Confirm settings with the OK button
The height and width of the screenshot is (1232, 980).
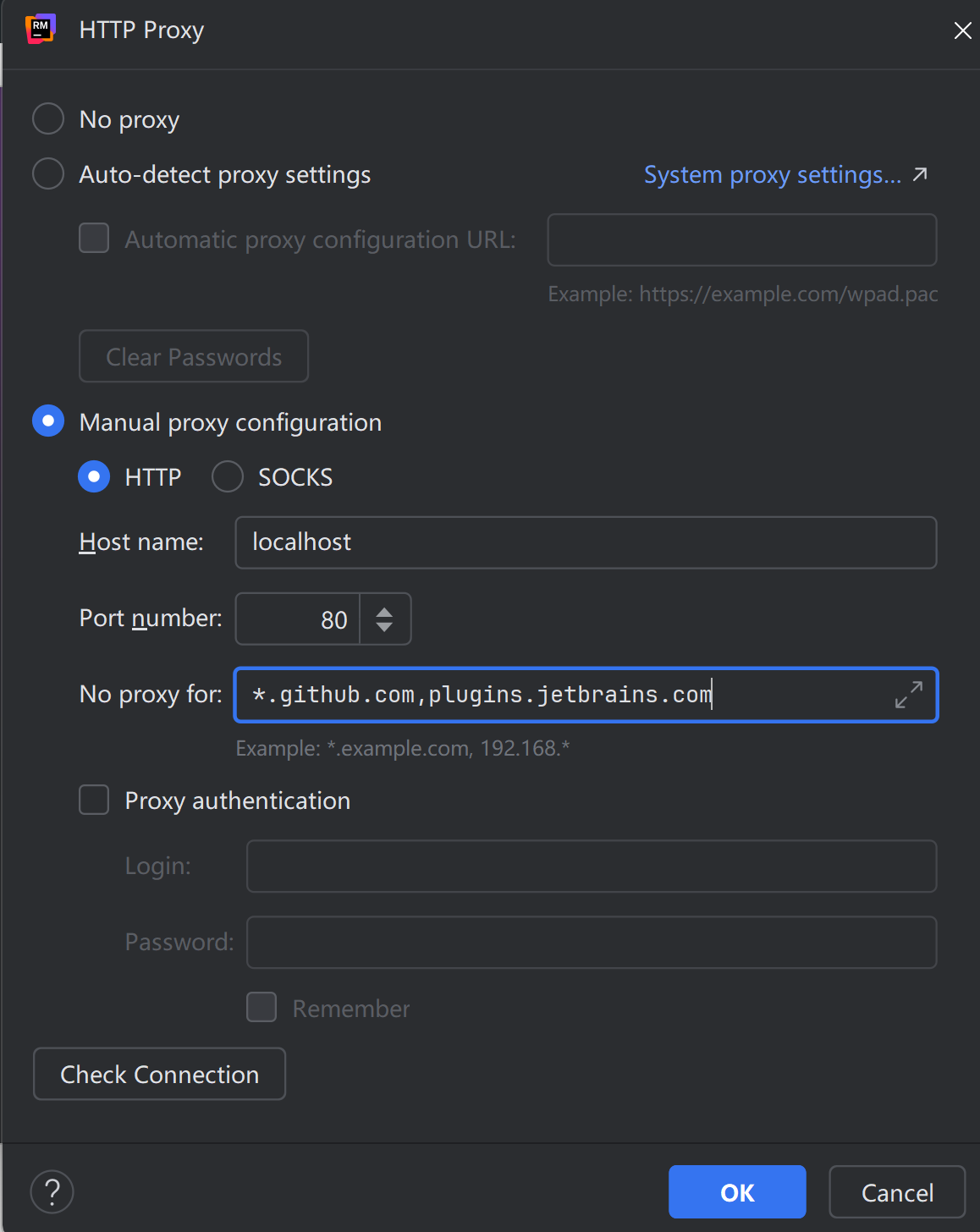tap(736, 1191)
